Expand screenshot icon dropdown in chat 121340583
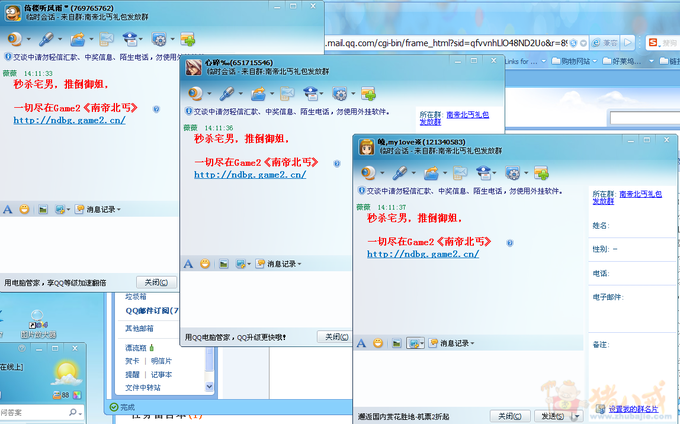Image resolution: width=680 pixels, height=424 pixels. (422, 343)
